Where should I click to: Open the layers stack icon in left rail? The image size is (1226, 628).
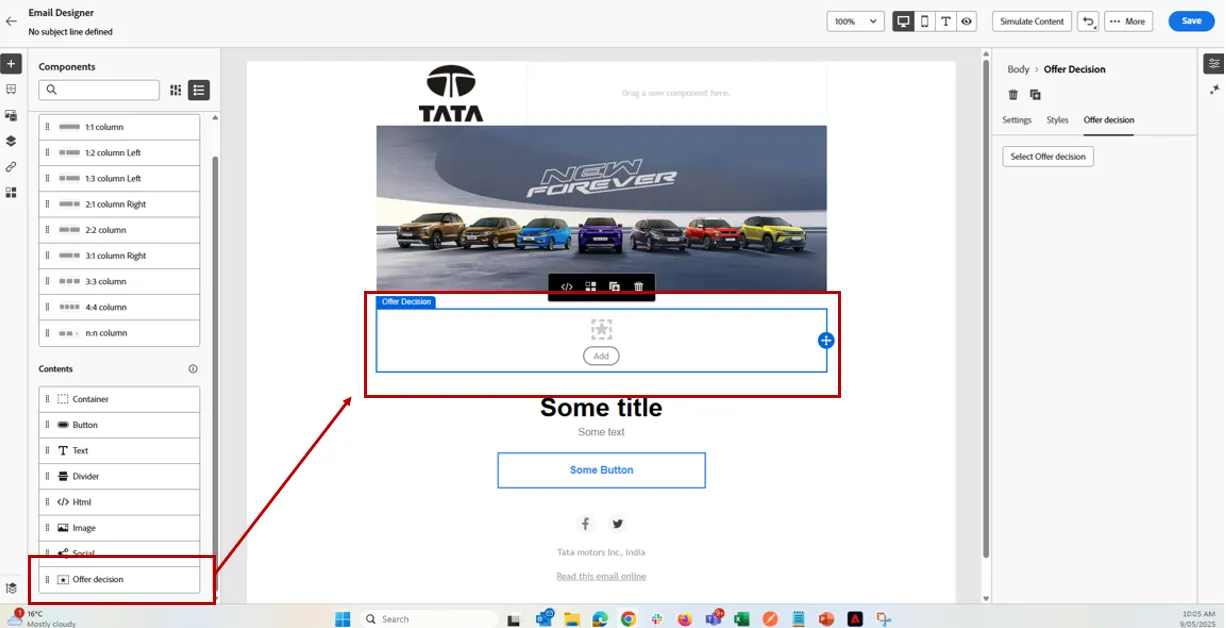click(11, 141)
